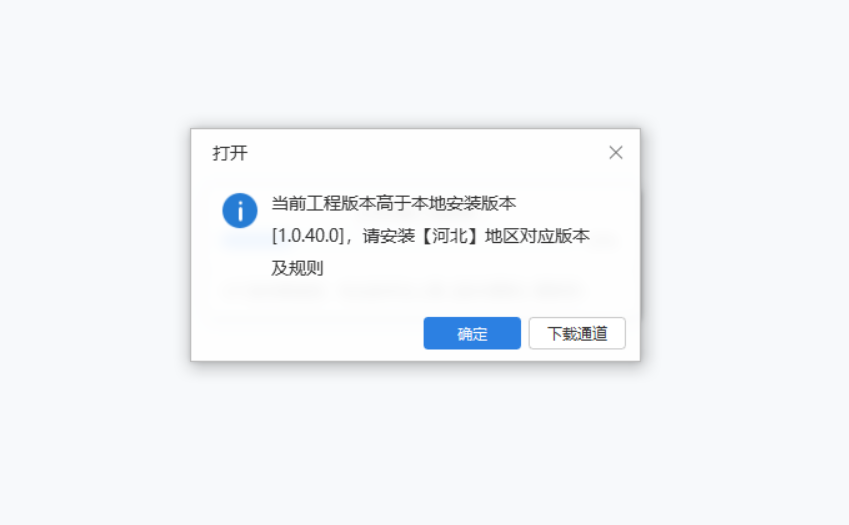Image resolution: width=849 pixels, height=525 pixels.
Task: Open the 下载通道 download channel
Action: pyautogui.click(x=577, y=333)
